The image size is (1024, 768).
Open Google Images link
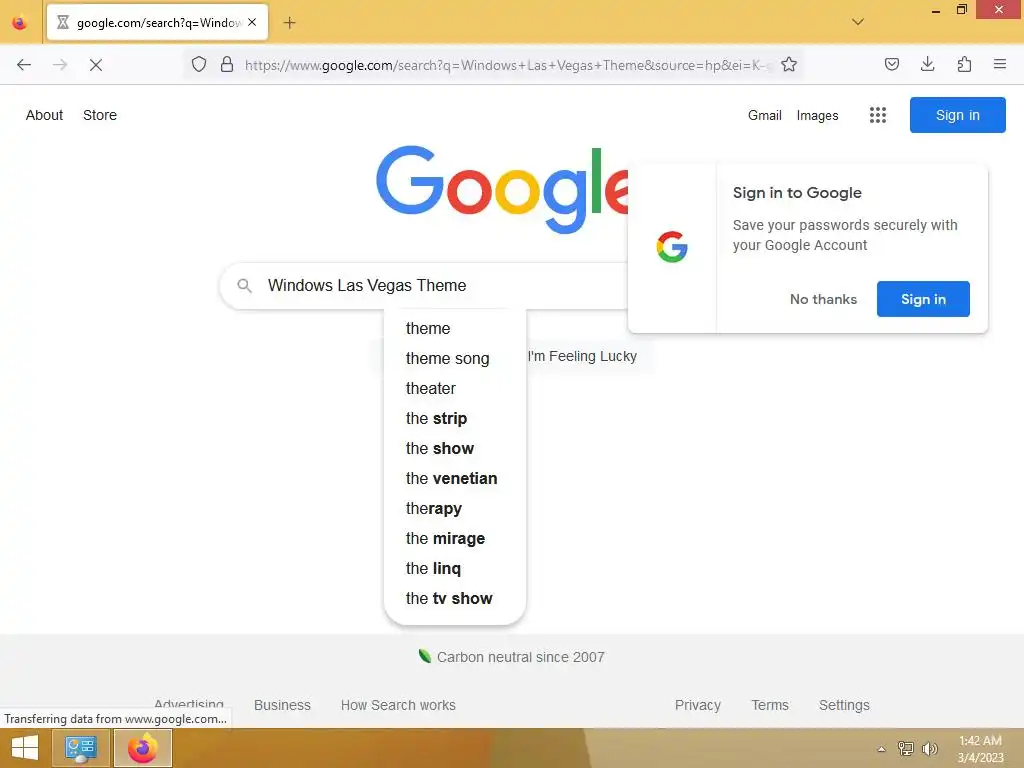(x=818, y=115)
